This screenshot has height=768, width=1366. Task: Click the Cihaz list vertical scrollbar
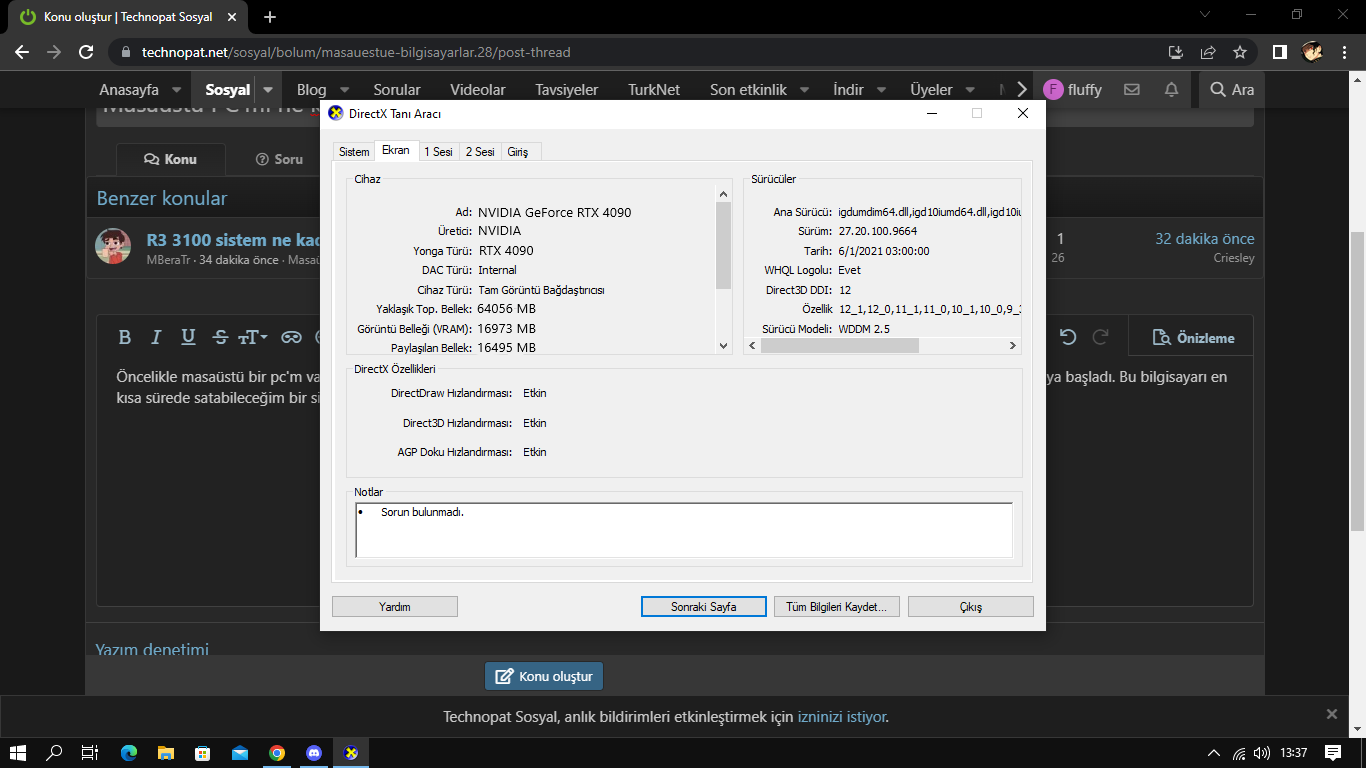coord(724,245)
